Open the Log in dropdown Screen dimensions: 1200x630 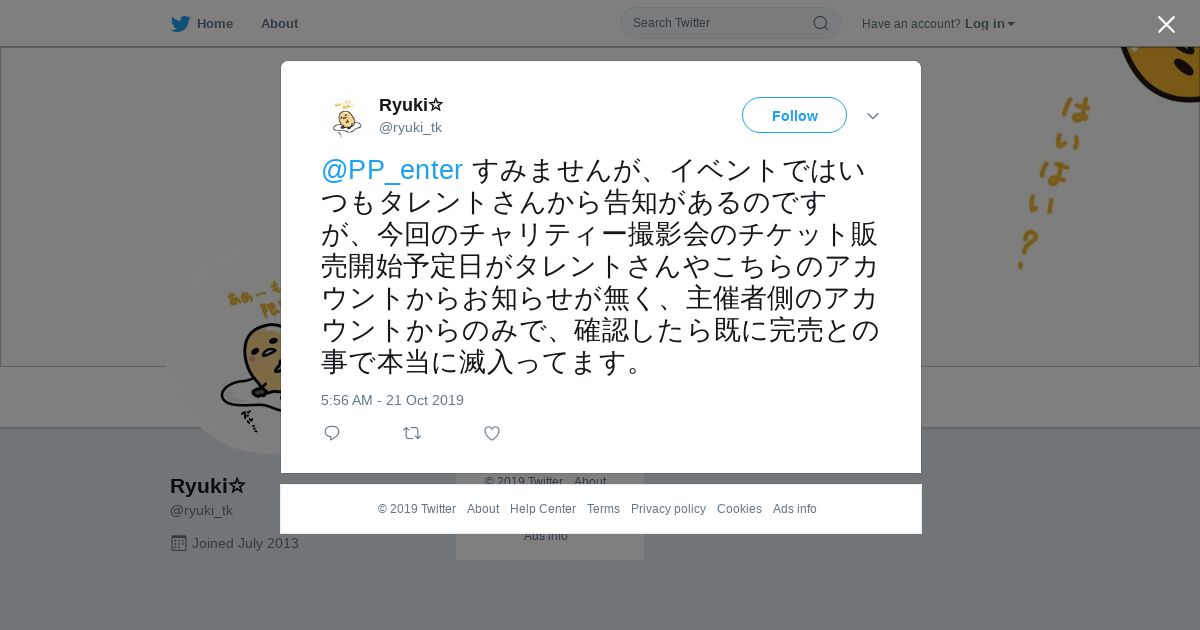click(989, 23)
